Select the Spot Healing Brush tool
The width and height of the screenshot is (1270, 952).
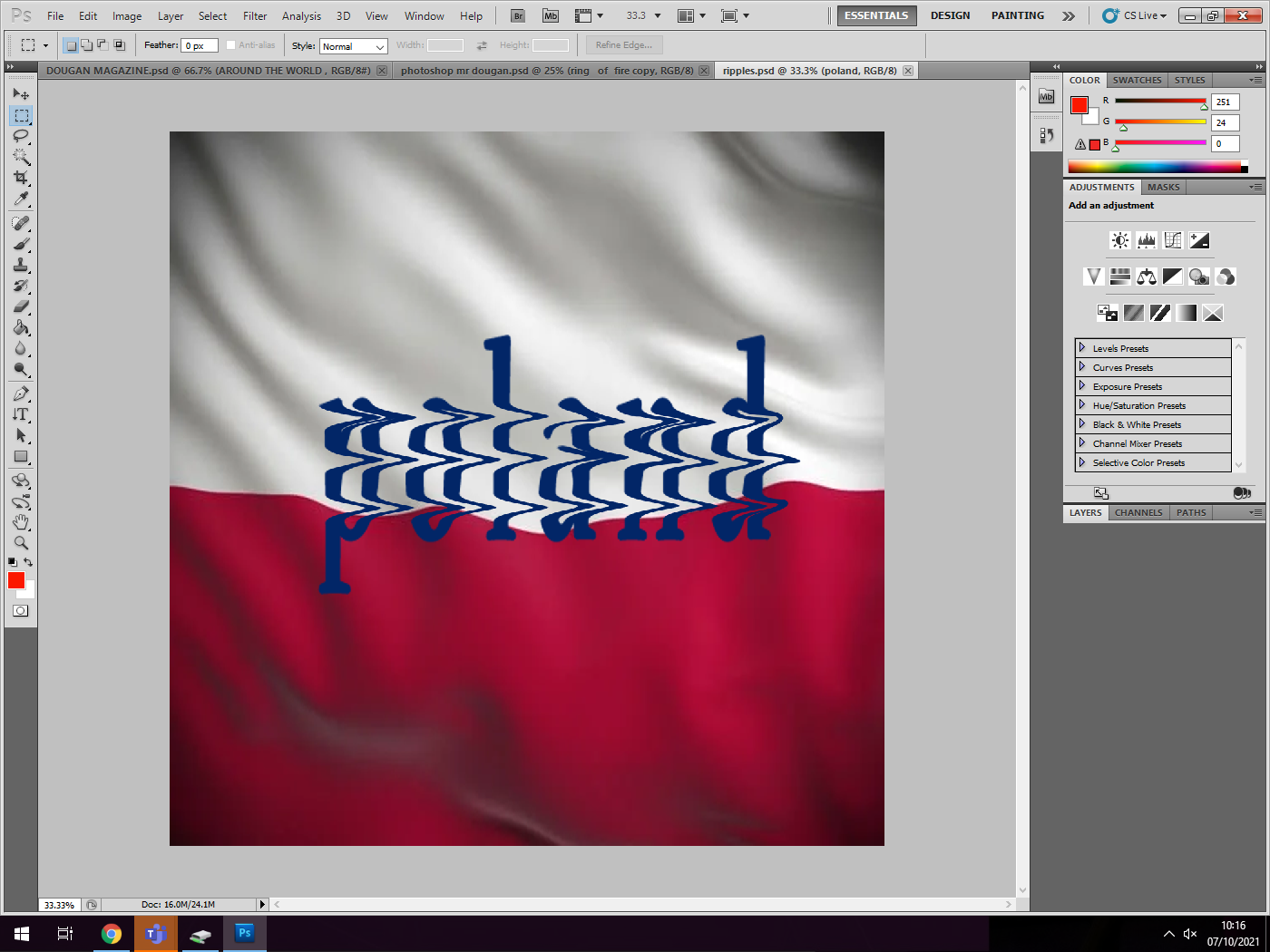pyautogui.click(x=21, y=223)
